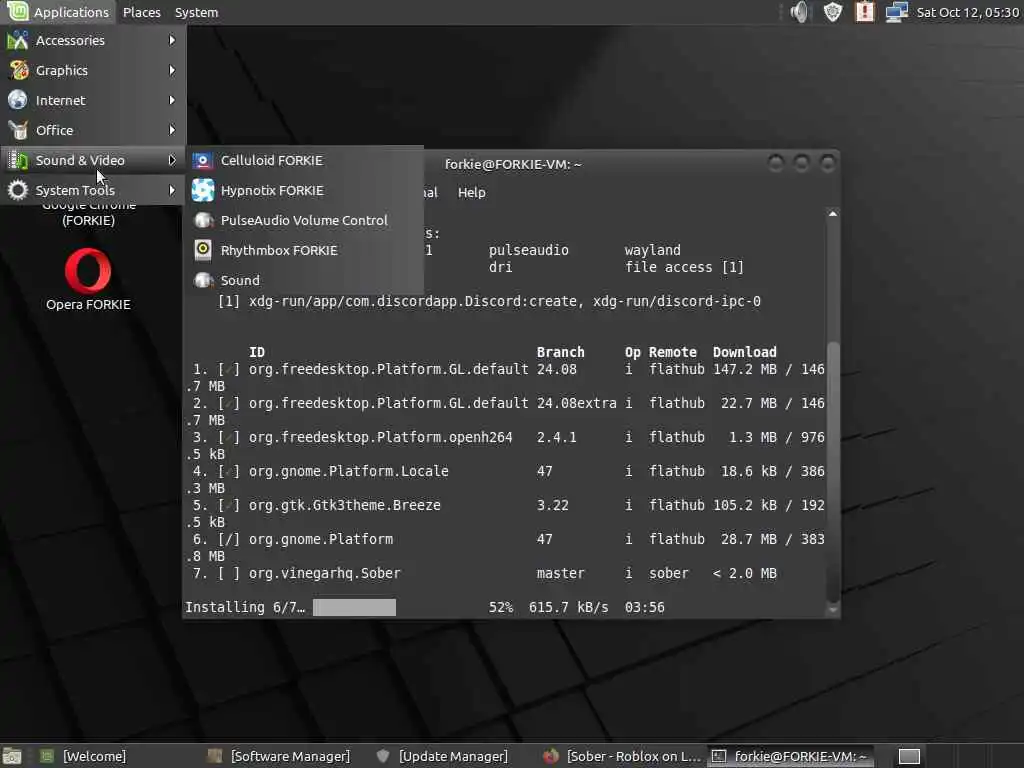Click the System Tools gear icon
The image size is (1024, 768).
tap(18, 190)
